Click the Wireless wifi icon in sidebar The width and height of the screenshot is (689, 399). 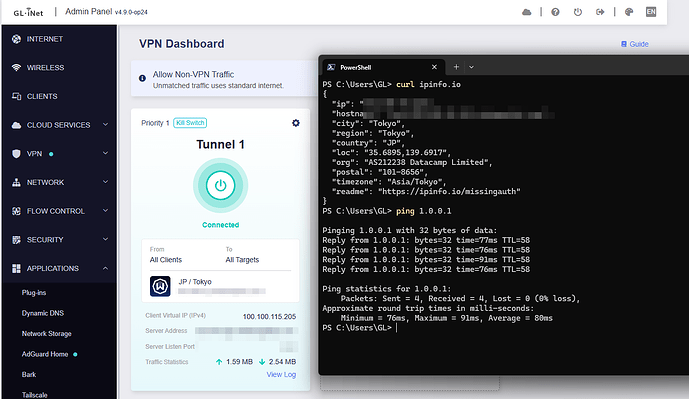tap(16, 68)
